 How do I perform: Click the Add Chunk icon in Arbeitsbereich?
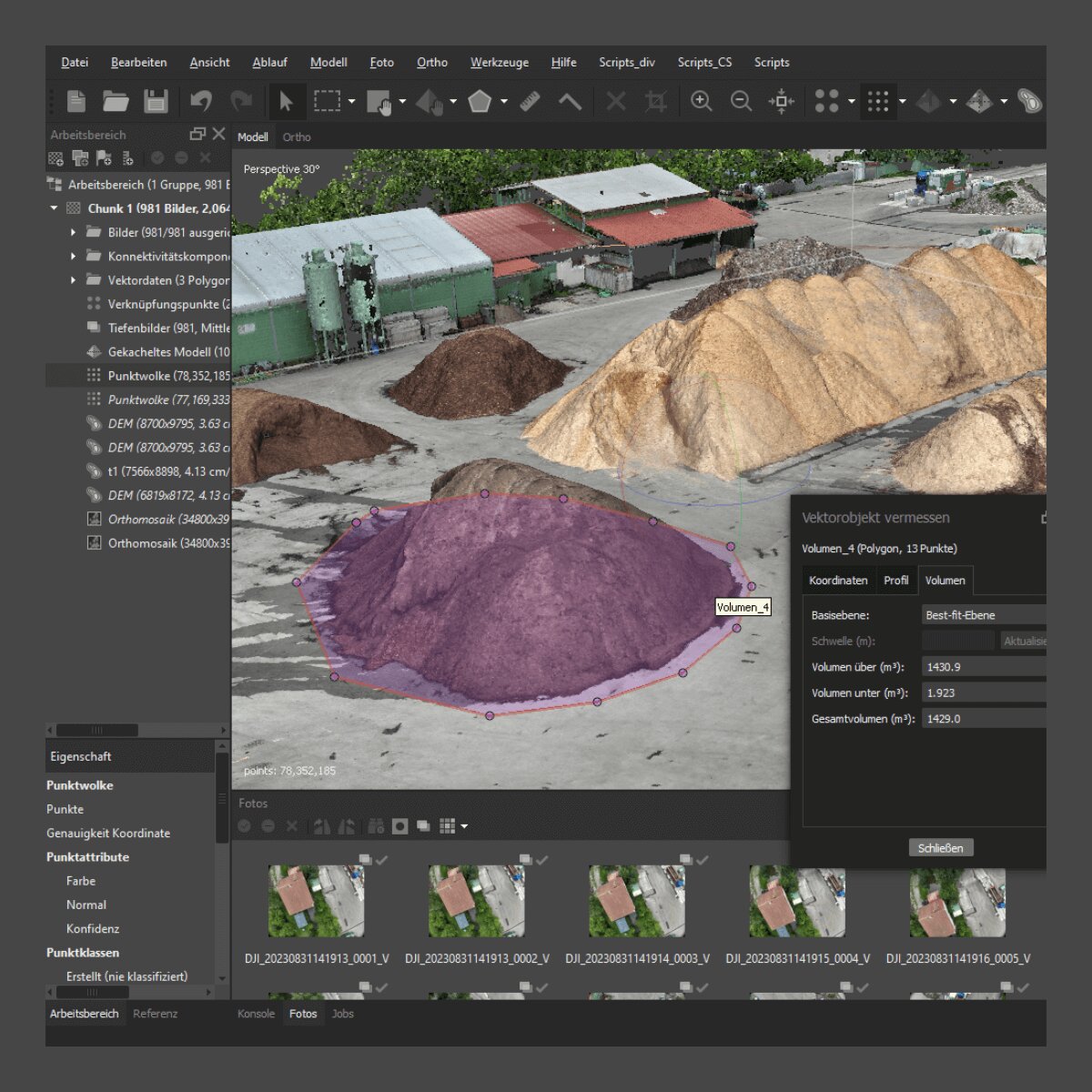55,157
